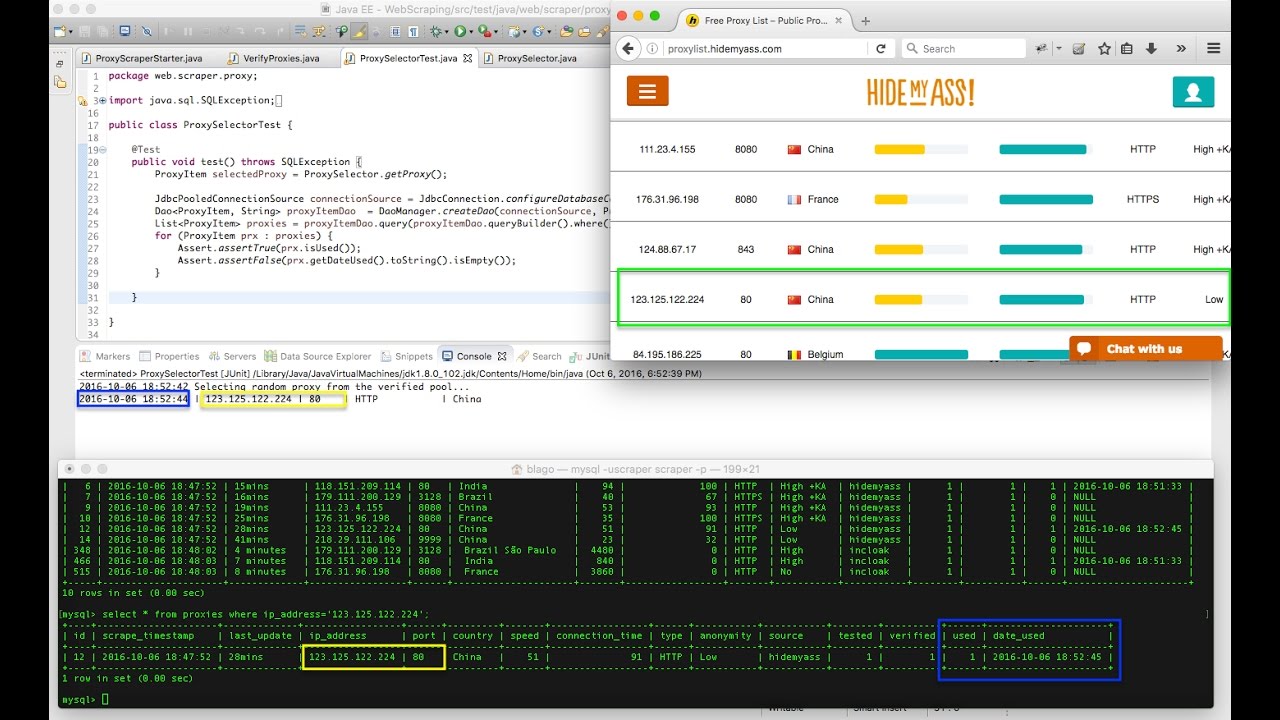Open the orange HideMyAss hamburger menu
The width and height of the screenshot is (1280, 720).
point(647,92)
